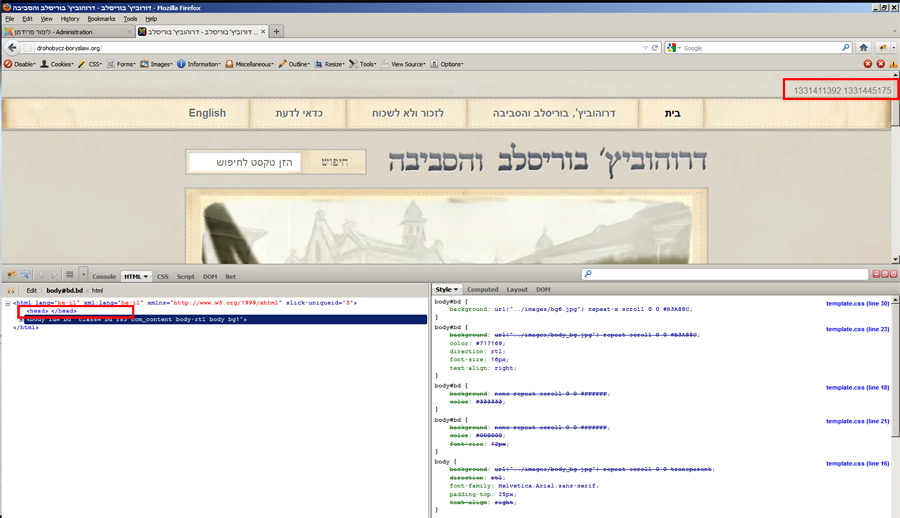Open the Google search engine selector
The height and width of the screenshot is (518, 900).
pos(673,48)
